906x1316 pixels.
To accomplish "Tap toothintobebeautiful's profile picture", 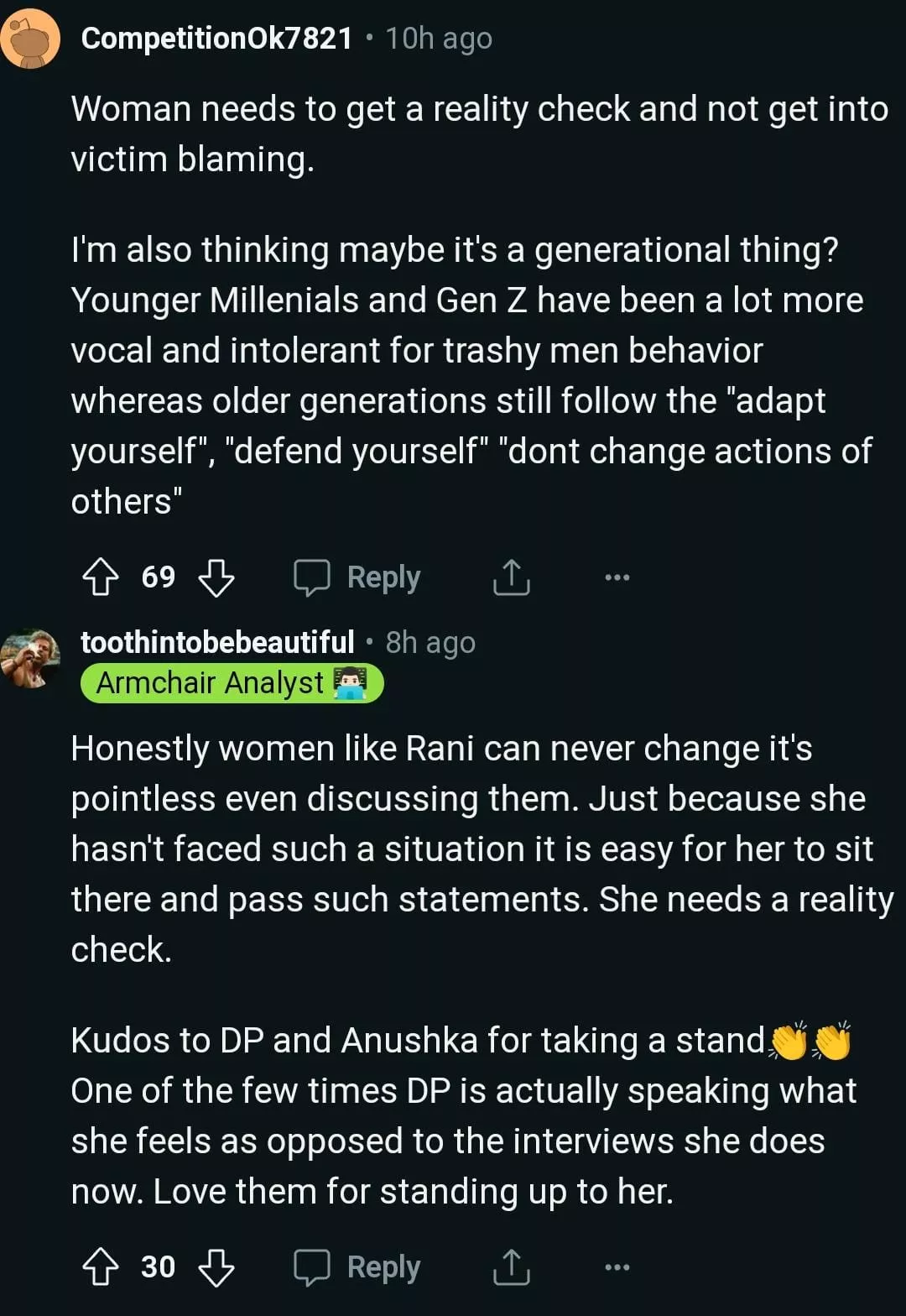I will [31, 659].
